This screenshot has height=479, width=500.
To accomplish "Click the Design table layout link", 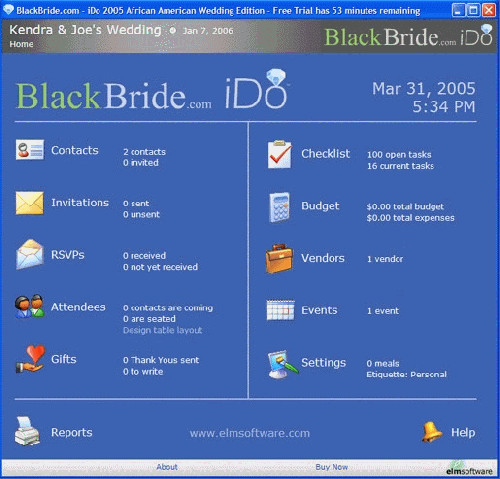I will (162, 330).
